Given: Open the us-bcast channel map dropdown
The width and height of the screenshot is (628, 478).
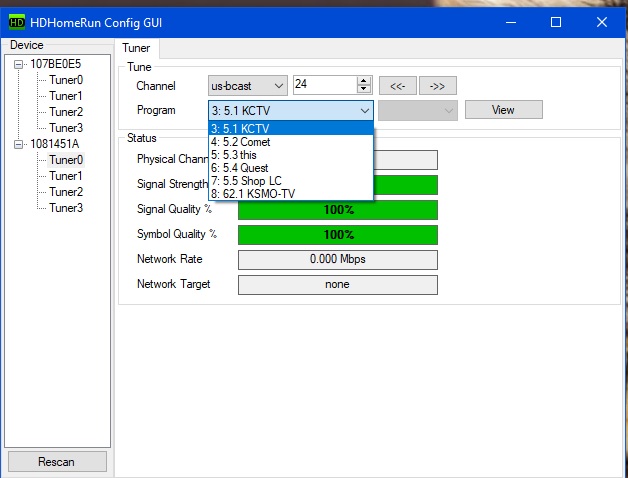Looking at the screenshot, I should pyautogui.click(x=248, y=86).
